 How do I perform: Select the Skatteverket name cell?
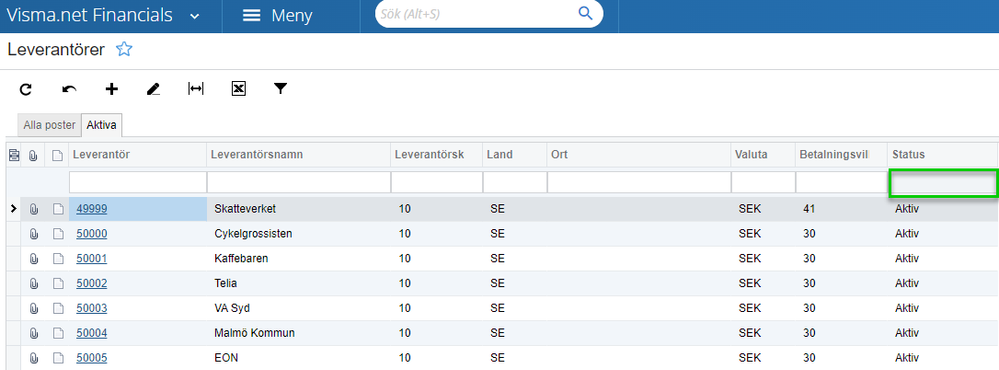click(298, 209)
